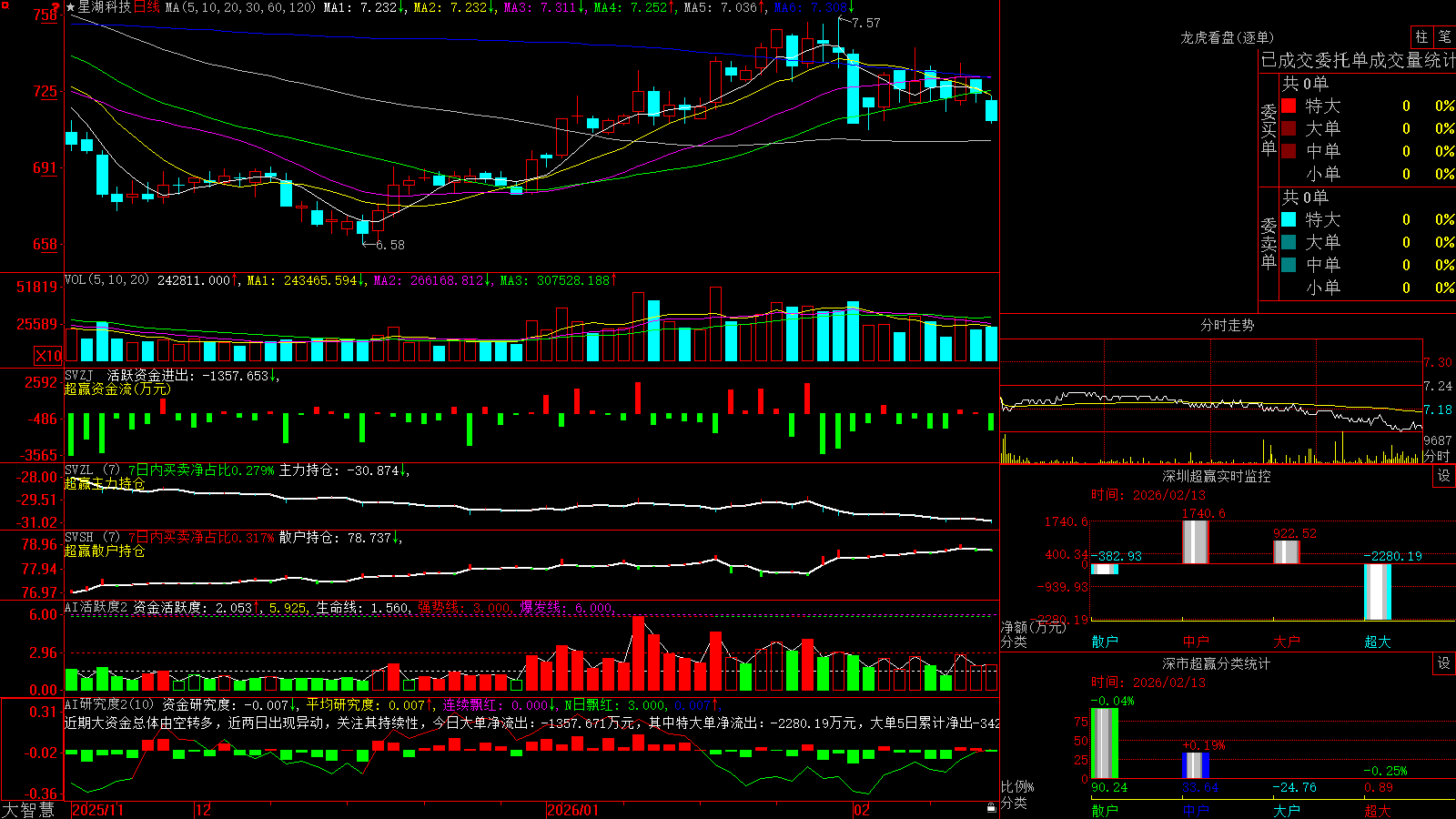Click the red question mark help icon

(x=56, y=6)
